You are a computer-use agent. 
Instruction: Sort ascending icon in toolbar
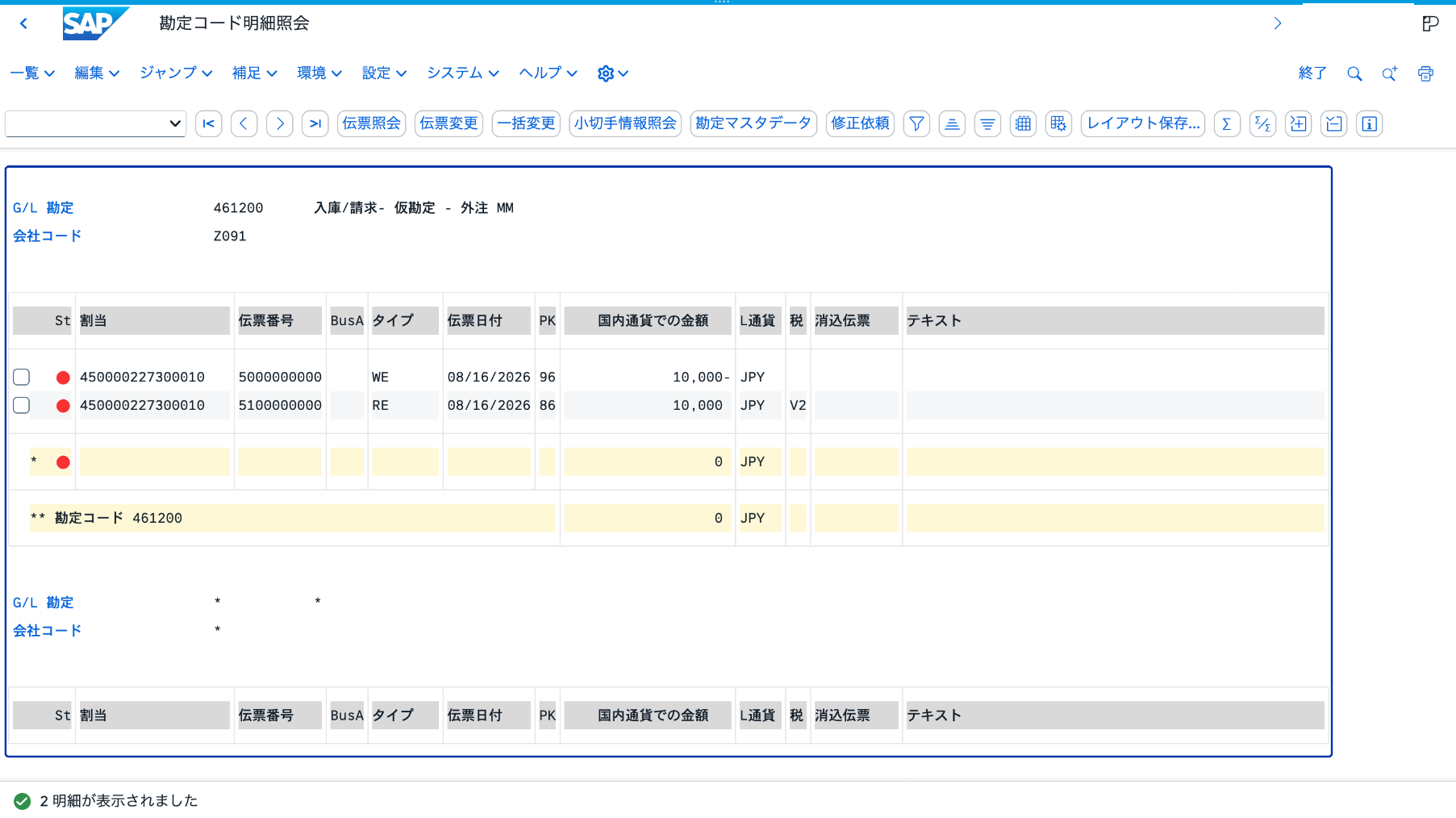click(952, 123)
